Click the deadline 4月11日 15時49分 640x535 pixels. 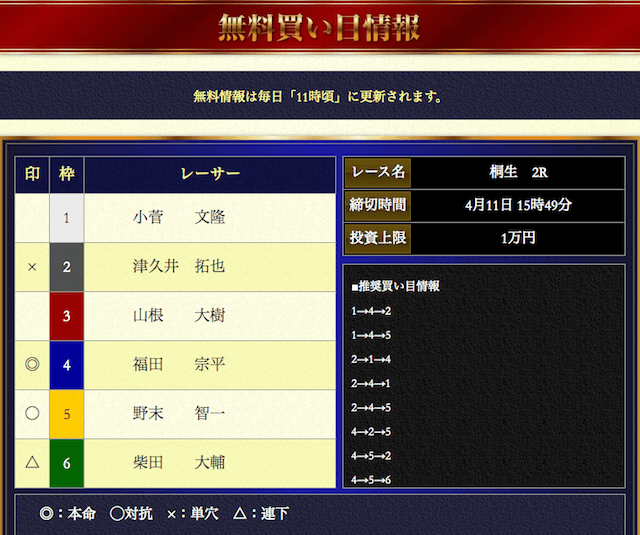(x=518, y=205)
